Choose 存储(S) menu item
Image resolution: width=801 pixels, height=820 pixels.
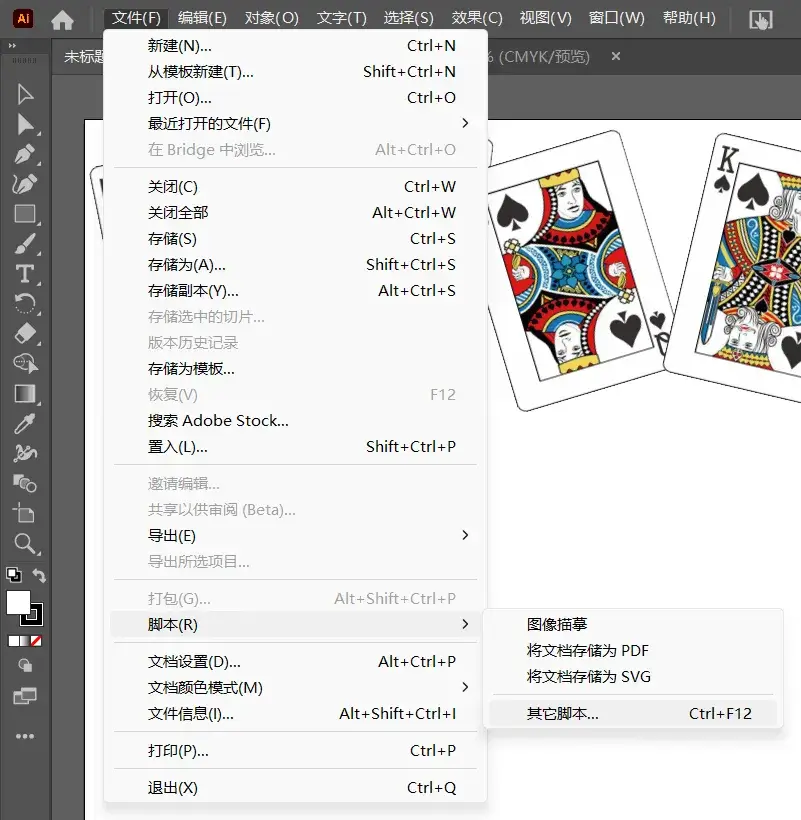click(295, 238)
